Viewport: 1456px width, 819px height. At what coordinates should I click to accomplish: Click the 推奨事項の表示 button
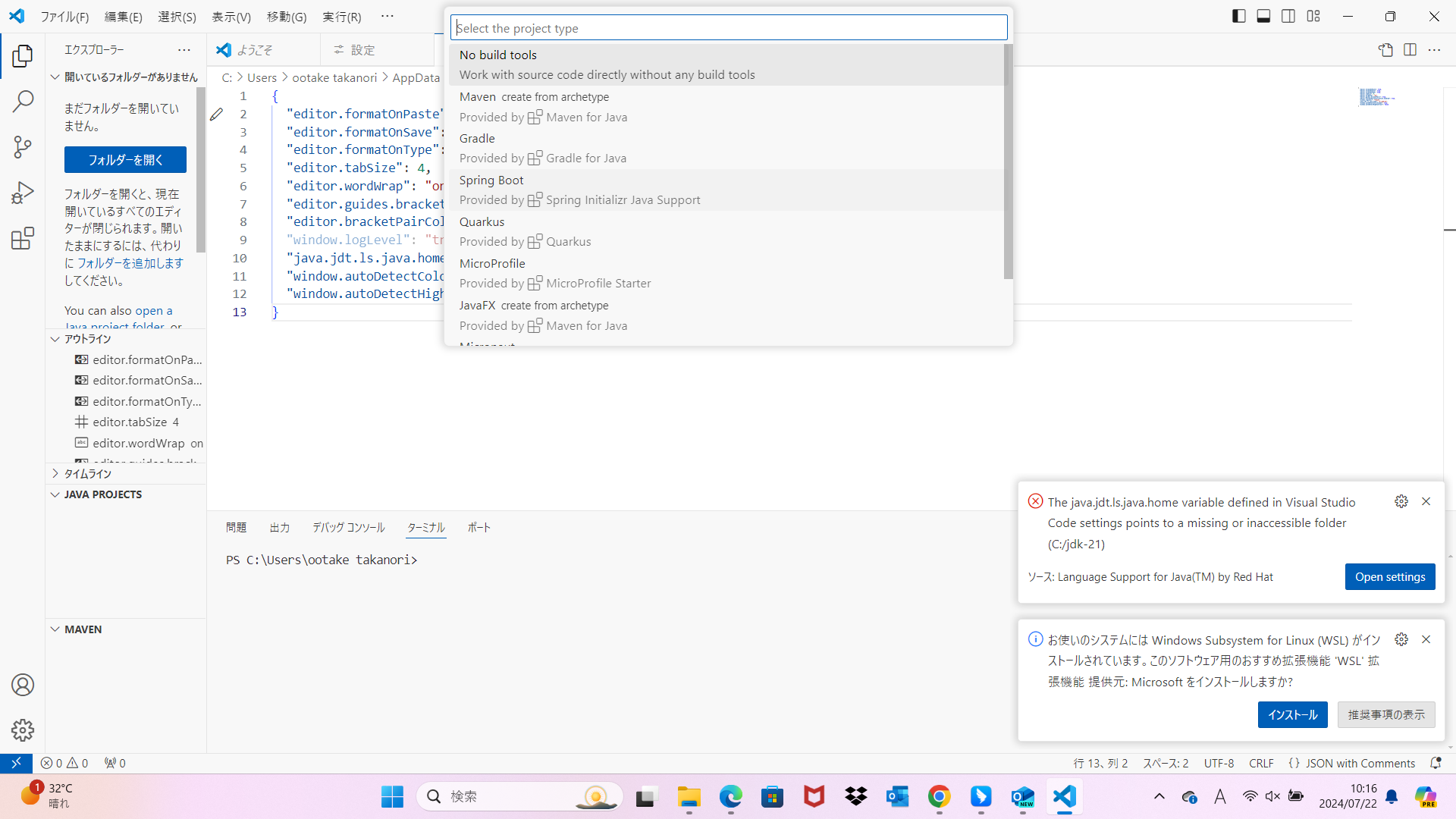tap(1386, 714)
